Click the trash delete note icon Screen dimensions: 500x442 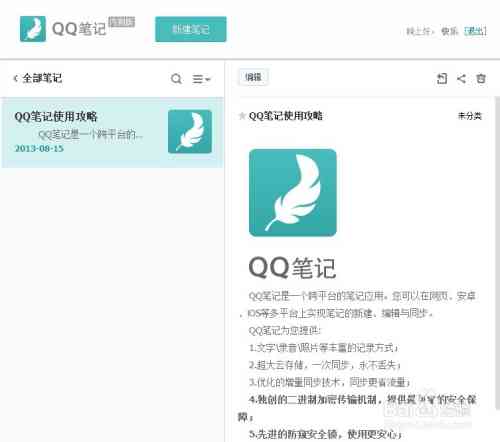(x=481, y=79)
